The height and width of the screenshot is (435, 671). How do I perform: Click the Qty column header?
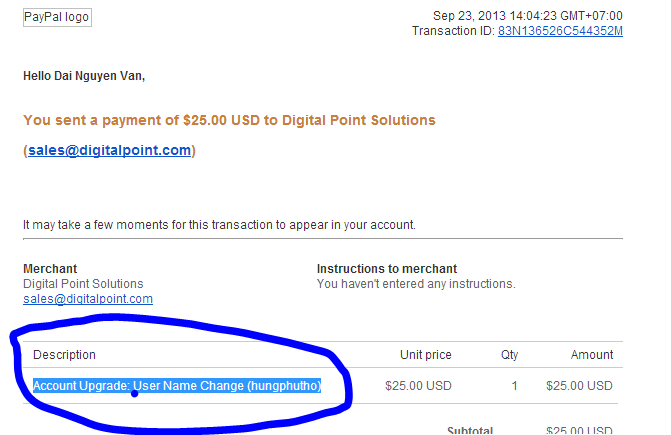(x=509, y=355)
